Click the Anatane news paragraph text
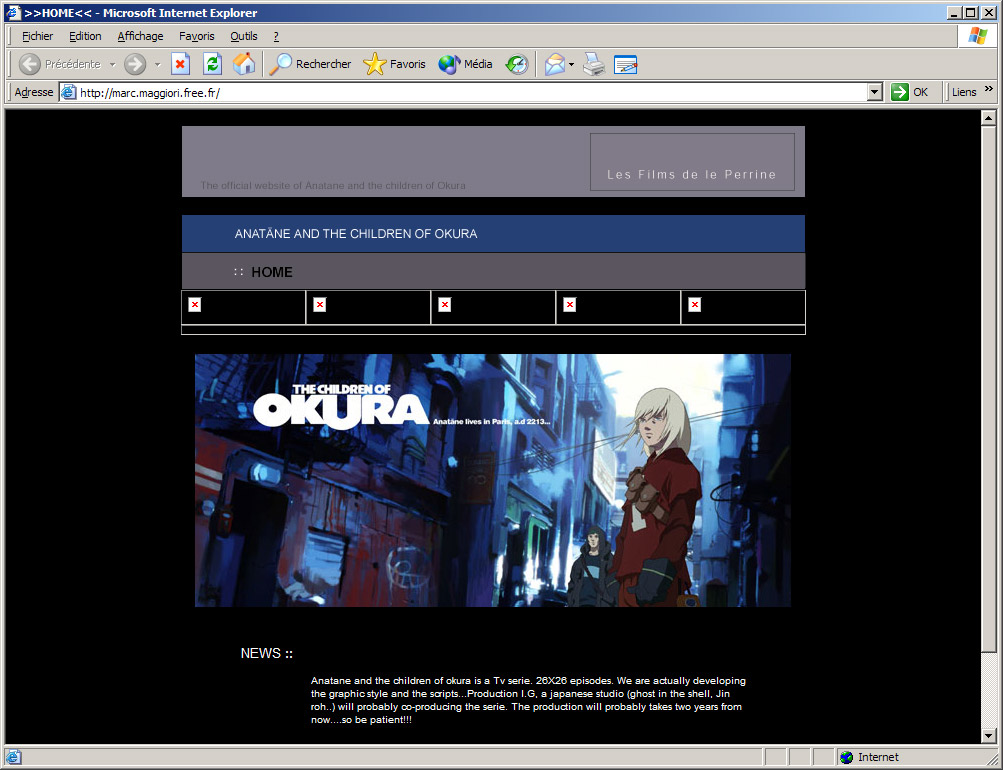The image size is (1003, 770). (x=528, y=700)
